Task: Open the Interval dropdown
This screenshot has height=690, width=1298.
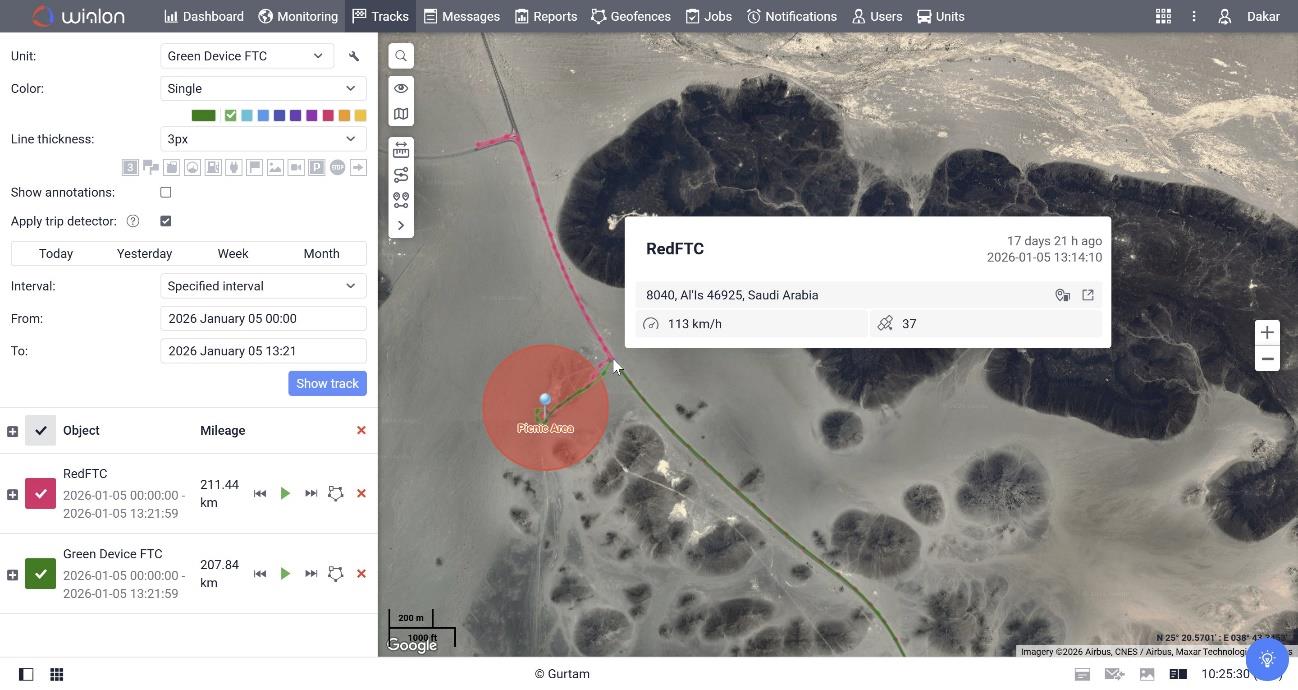Action: (263, 286)
